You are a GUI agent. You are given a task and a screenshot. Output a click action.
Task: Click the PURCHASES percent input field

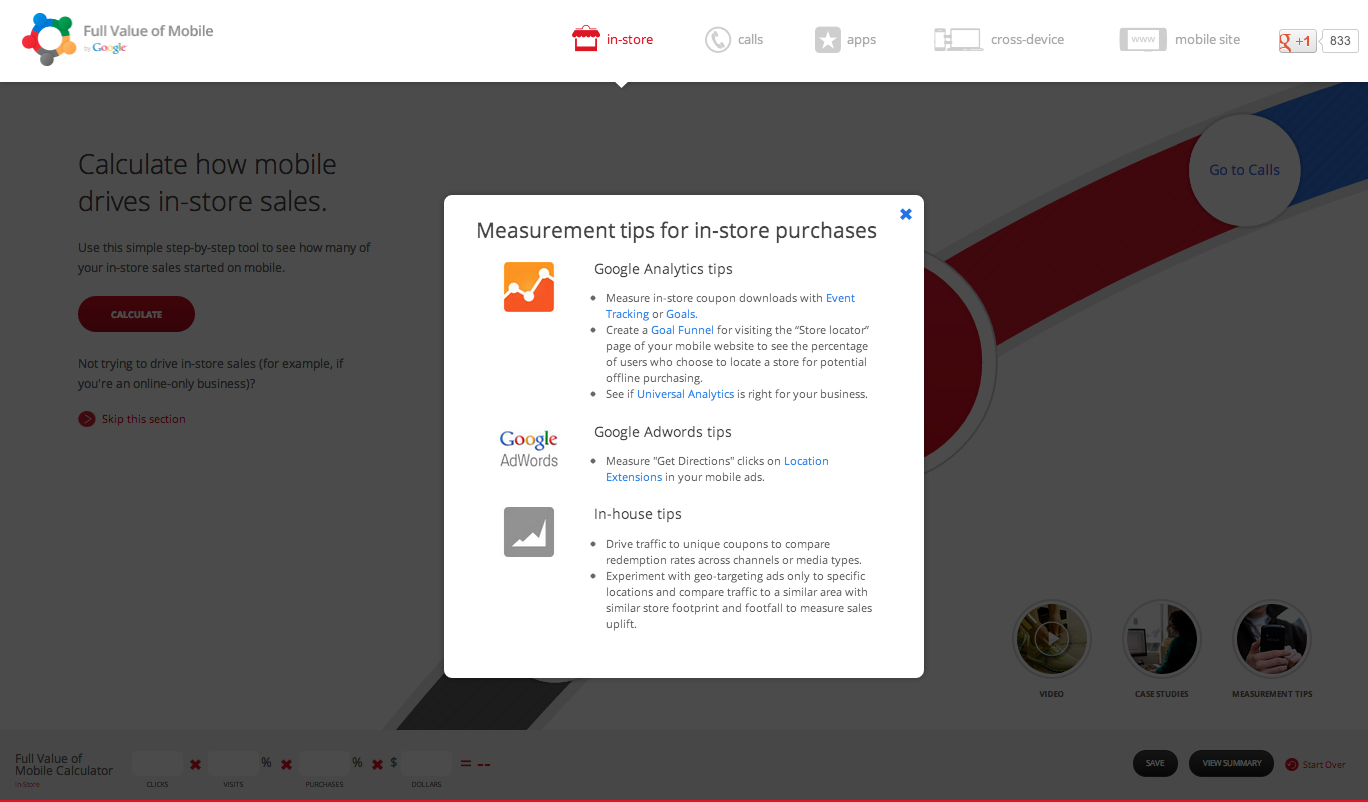pyautogui.click(x=324, y=764)
